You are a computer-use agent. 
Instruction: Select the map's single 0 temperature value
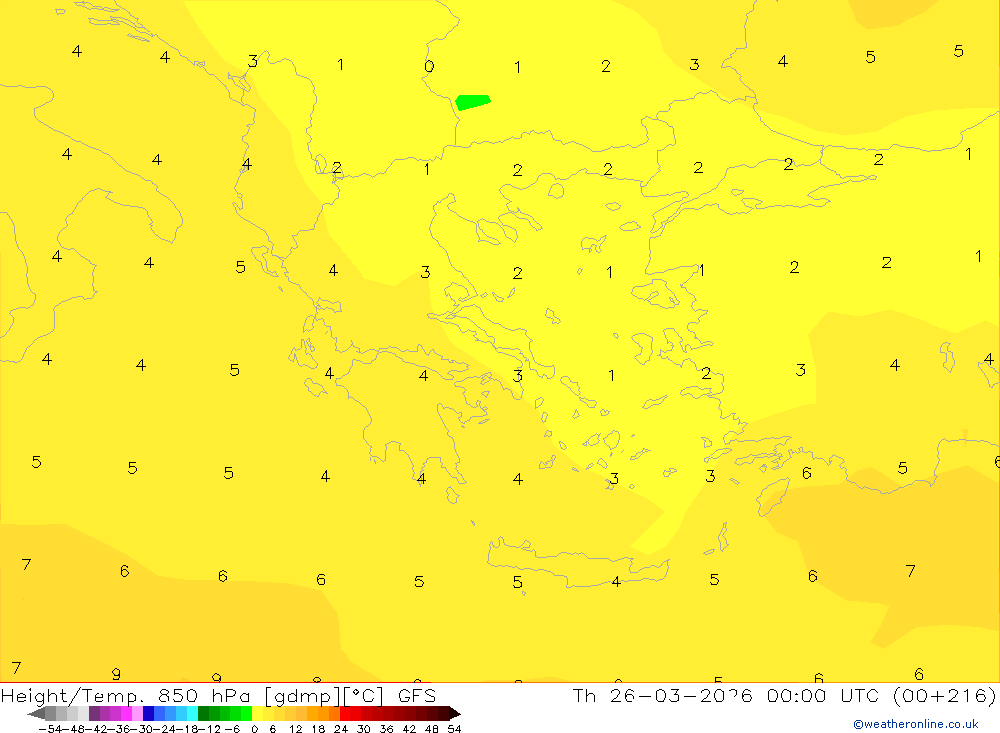(x=429, y=66)
